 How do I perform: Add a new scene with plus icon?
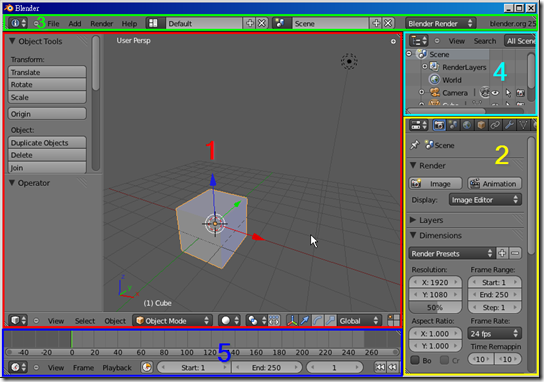pyautogui.click(x=376, y=23)
